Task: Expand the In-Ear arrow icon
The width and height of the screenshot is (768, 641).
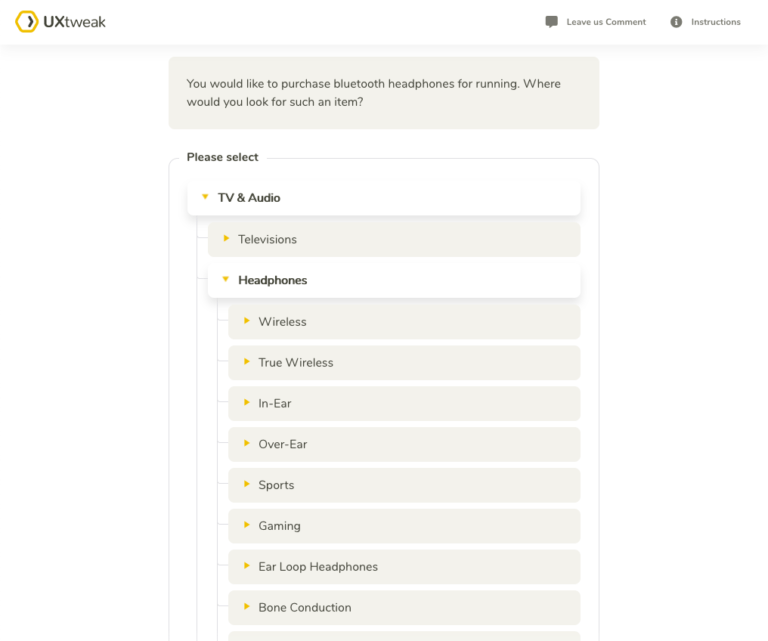Action: point(247,403)
